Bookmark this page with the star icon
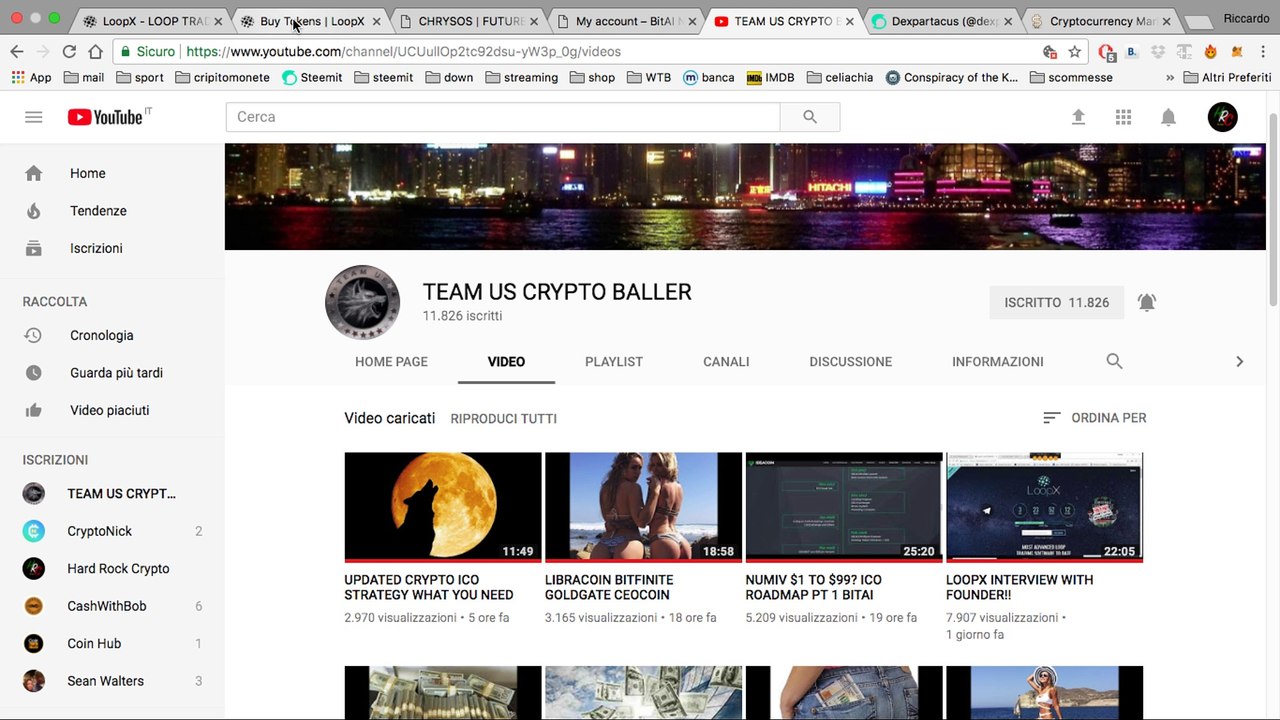The image size is (1280, 720). coord(1075,51)
